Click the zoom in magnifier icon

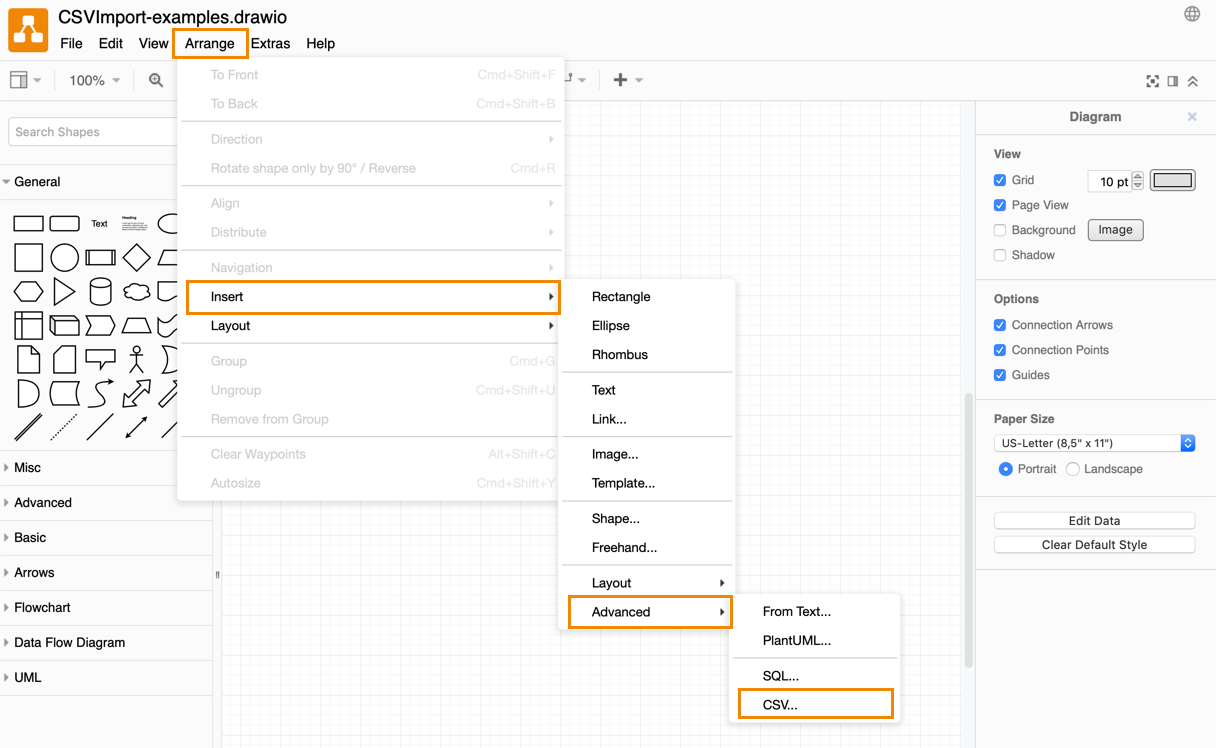[x=156, y=80]
